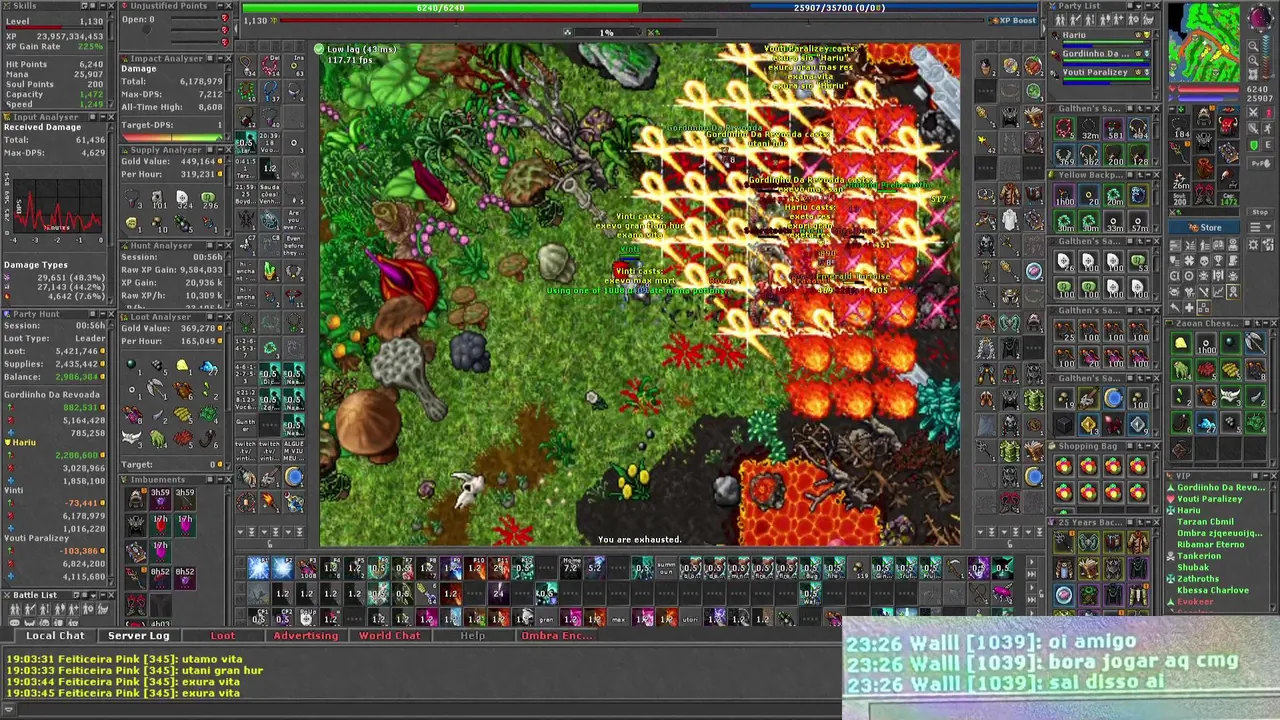Collapse the Hunt Analyser panel

220,246
